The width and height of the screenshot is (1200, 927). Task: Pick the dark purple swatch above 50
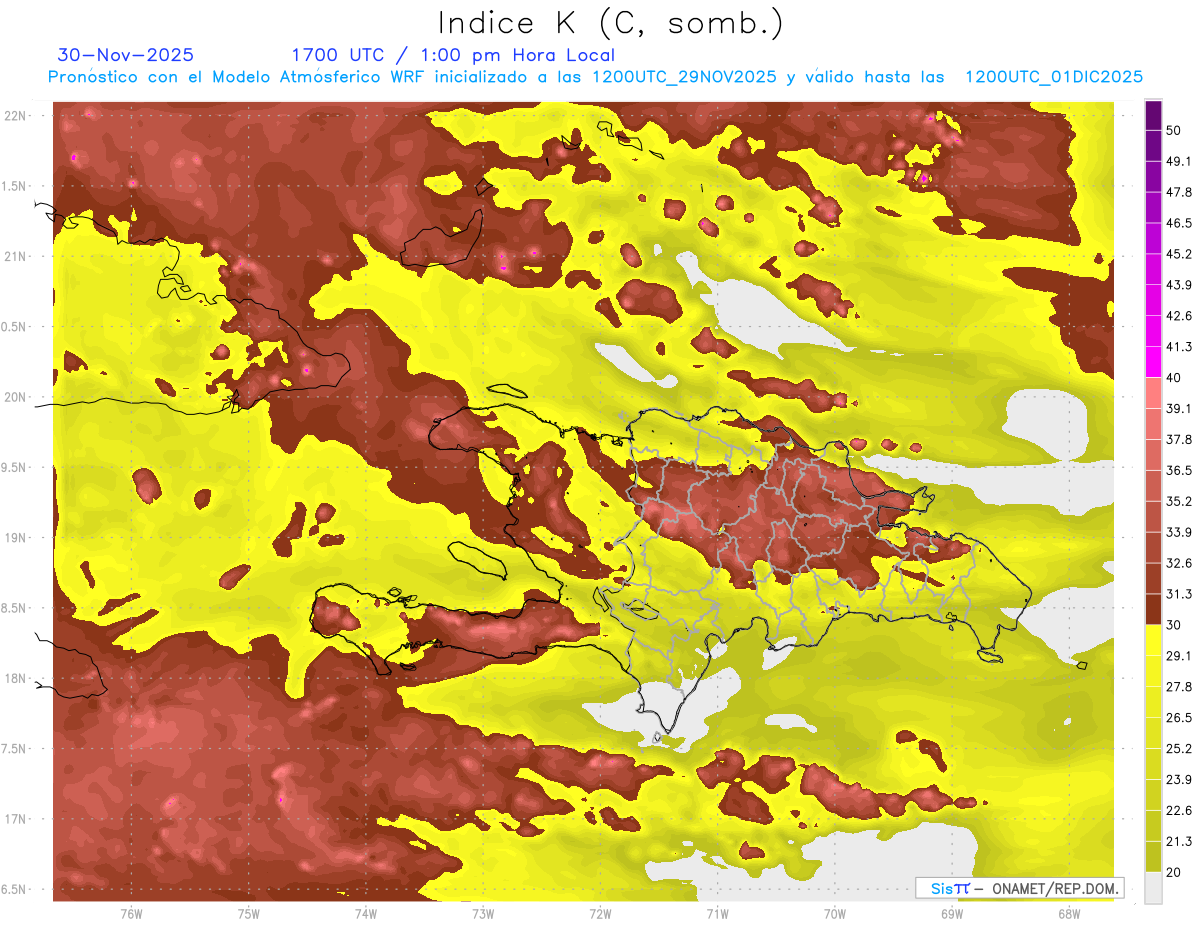pyautogui.click(x=1153, y=115)
